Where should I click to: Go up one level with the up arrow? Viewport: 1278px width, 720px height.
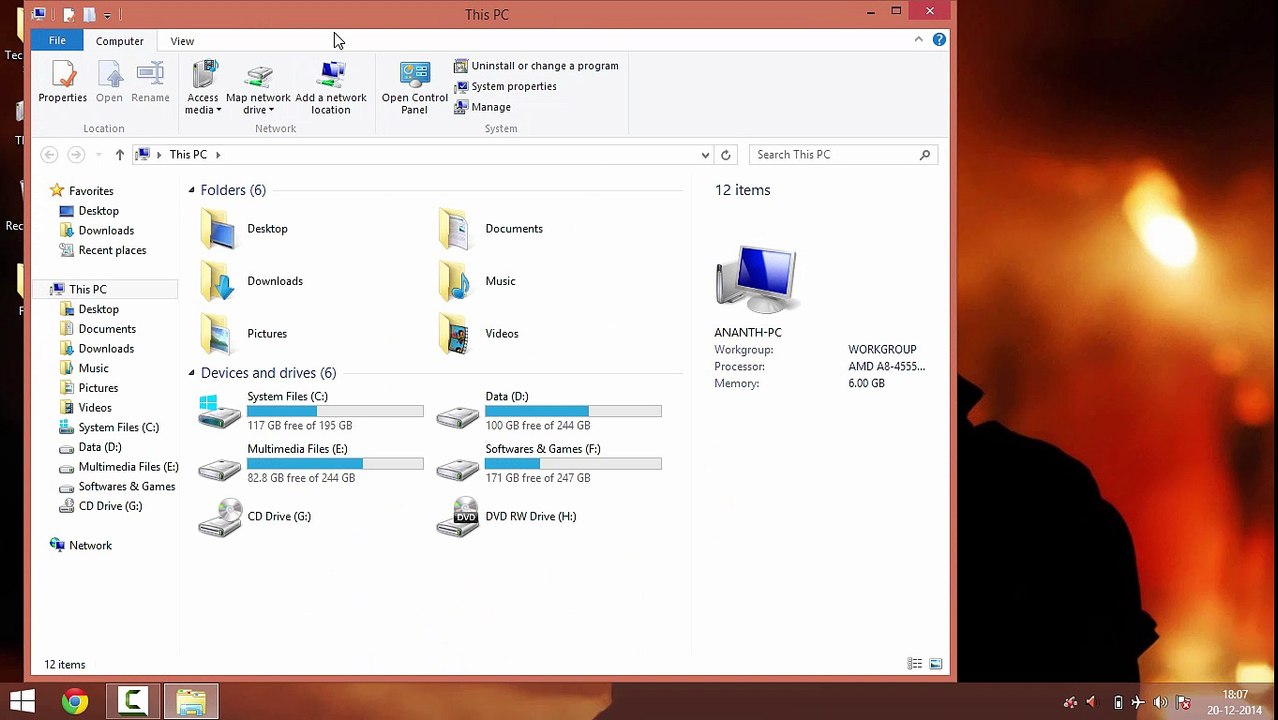point(120,155)
